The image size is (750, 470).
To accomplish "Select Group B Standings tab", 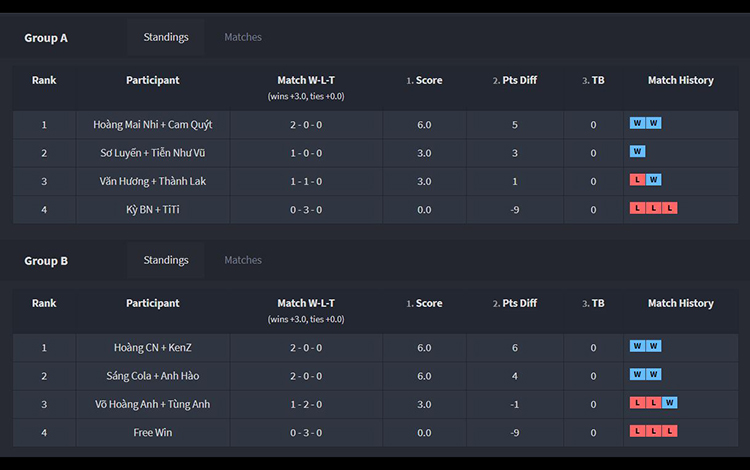I will point(166,260).
